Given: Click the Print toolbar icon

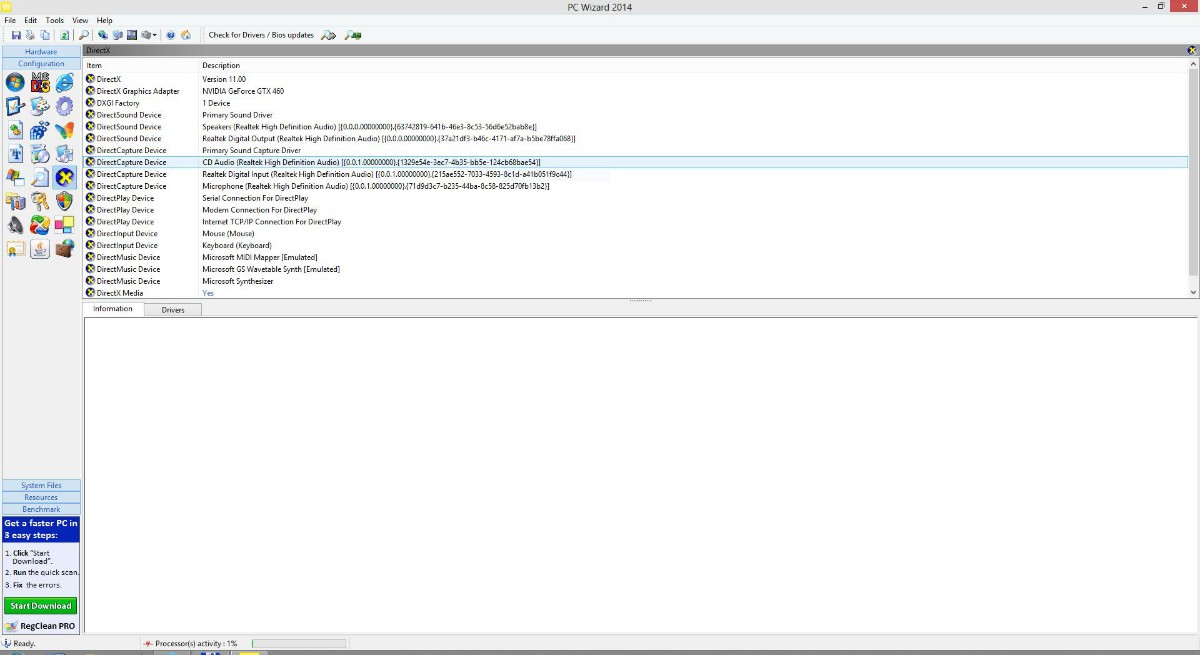Looking at the screenshot, I should 30,35.
